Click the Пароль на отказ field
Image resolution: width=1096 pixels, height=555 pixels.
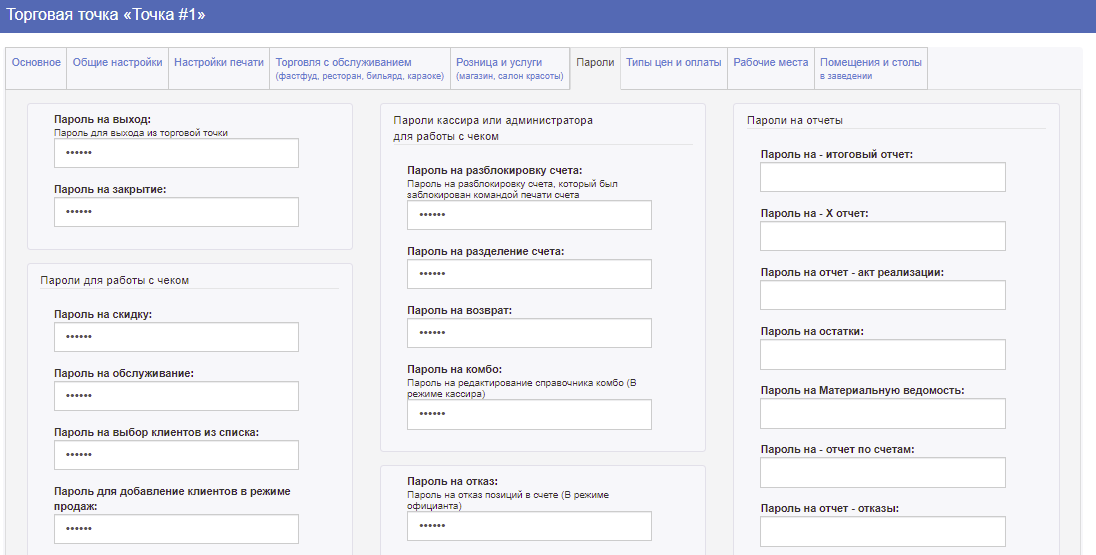(529, 526)
